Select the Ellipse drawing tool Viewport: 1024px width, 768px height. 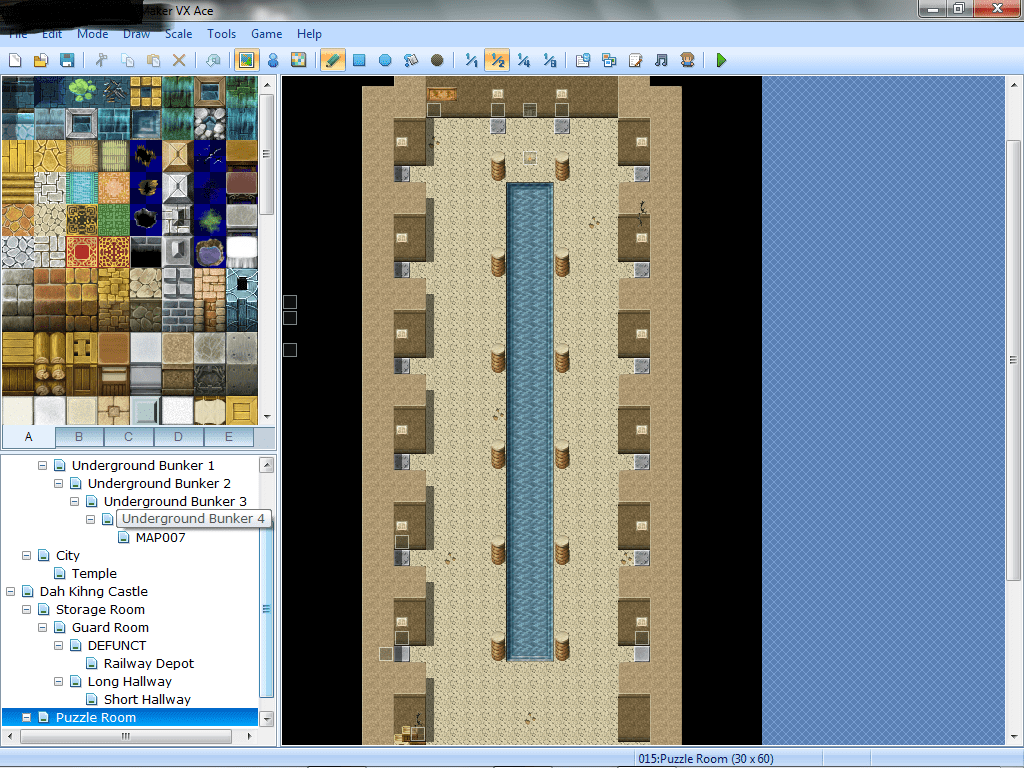(385, 60)
